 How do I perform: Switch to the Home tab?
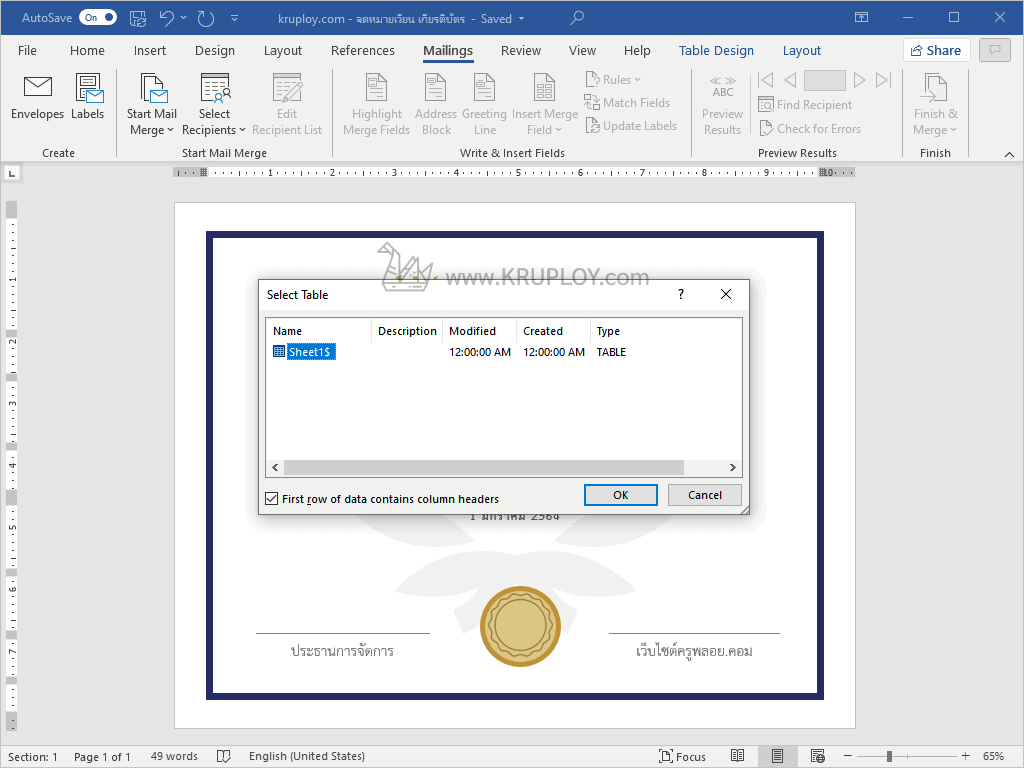(x=88, y=50)
